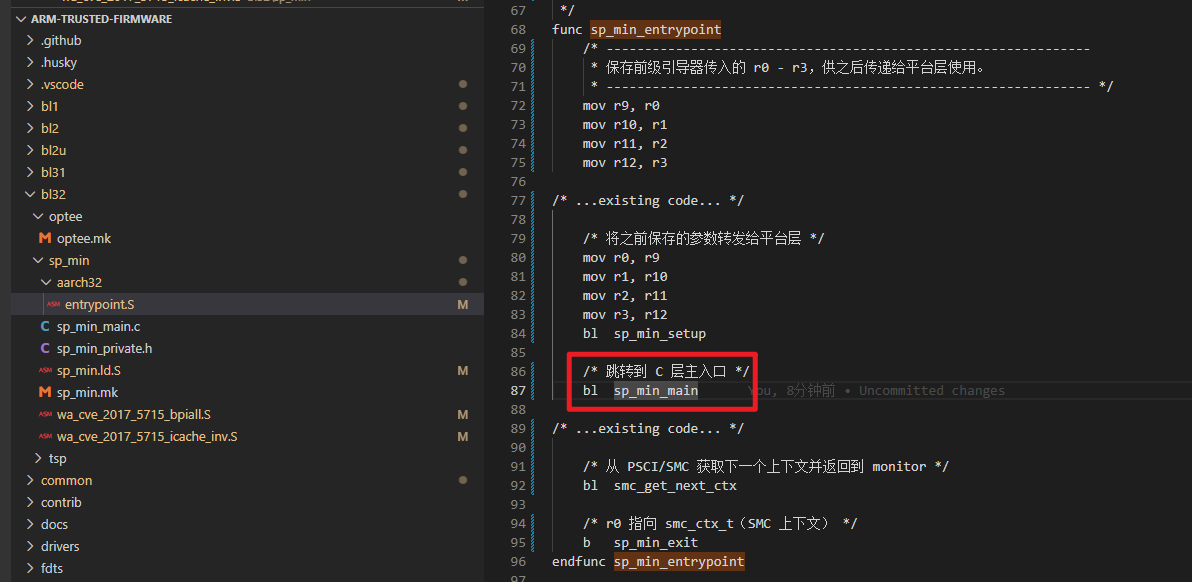
Task: Click the ASM icon of wa_cve_2017_5715_icache_inv.S
Action: click(x=45, y=437)
